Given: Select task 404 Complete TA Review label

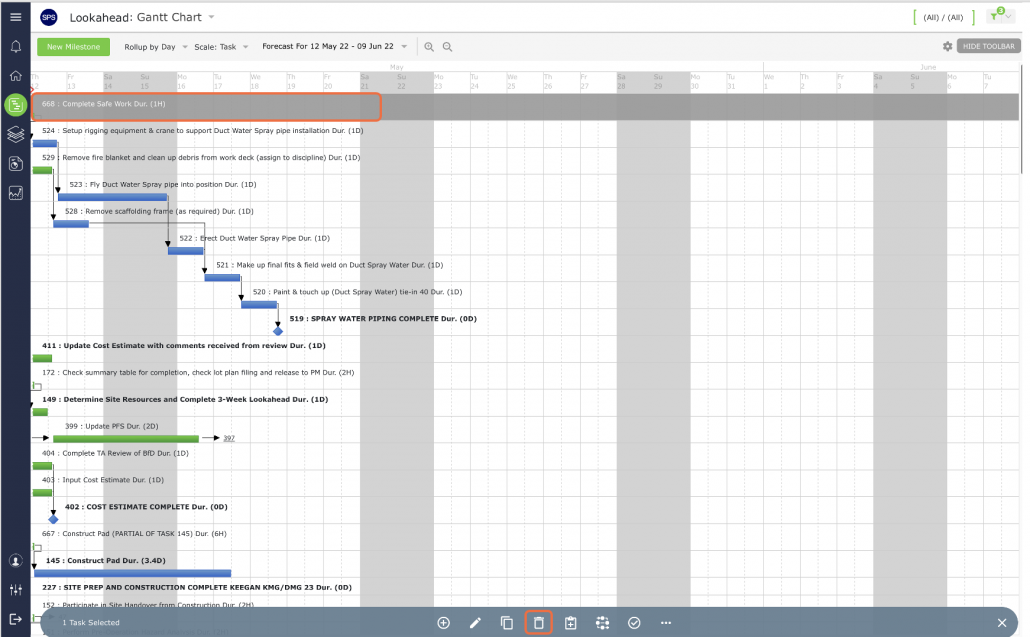Looking at the screenshot, I should pyautogui.click(x=115, y=453).
